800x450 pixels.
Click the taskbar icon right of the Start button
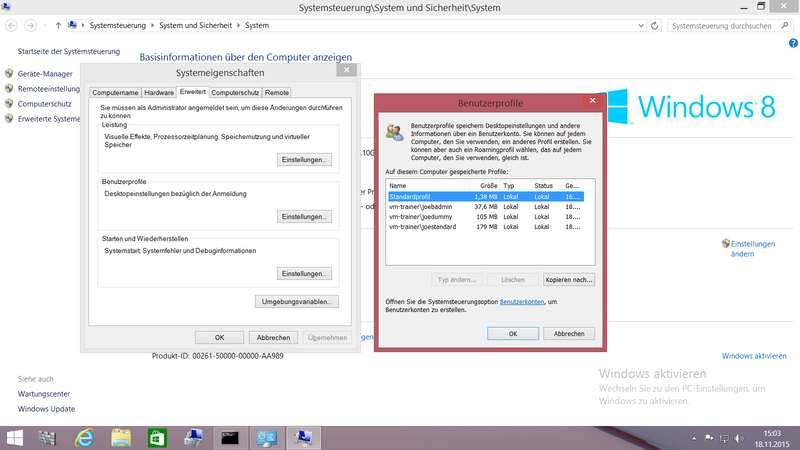tap(47, 438)
